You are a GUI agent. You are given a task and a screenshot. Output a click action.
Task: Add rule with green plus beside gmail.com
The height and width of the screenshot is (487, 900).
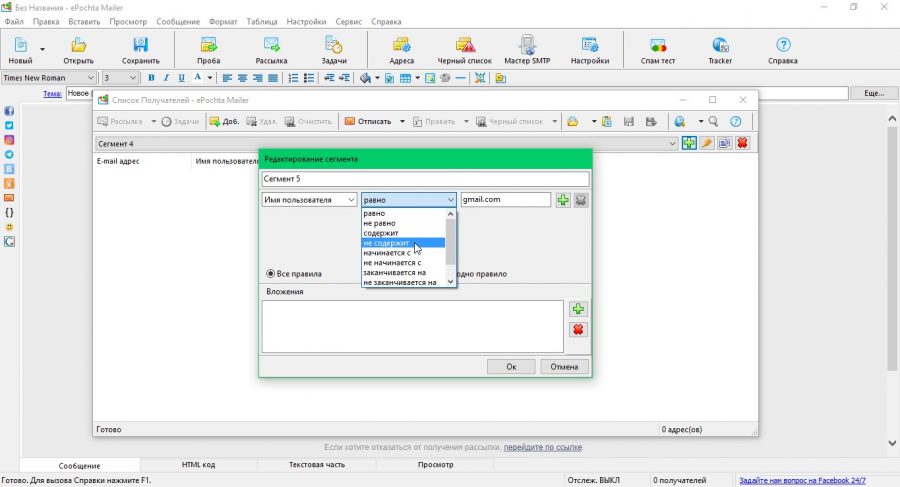click(x=563, y=200)
